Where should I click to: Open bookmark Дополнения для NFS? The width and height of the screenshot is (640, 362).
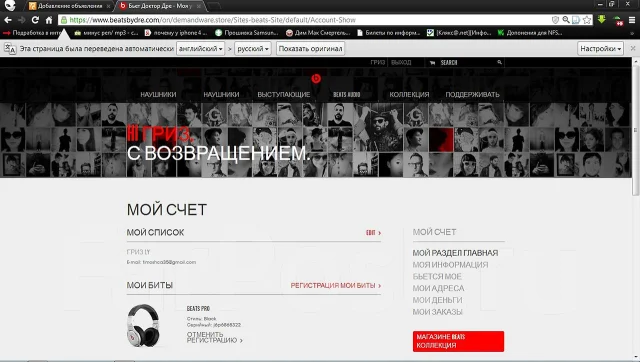coord(530,33)
